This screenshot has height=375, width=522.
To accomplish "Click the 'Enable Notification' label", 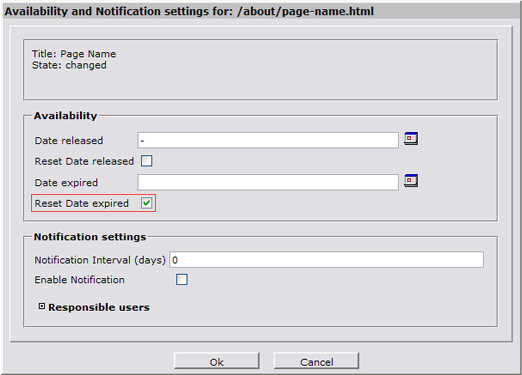I will click(79, 280).
